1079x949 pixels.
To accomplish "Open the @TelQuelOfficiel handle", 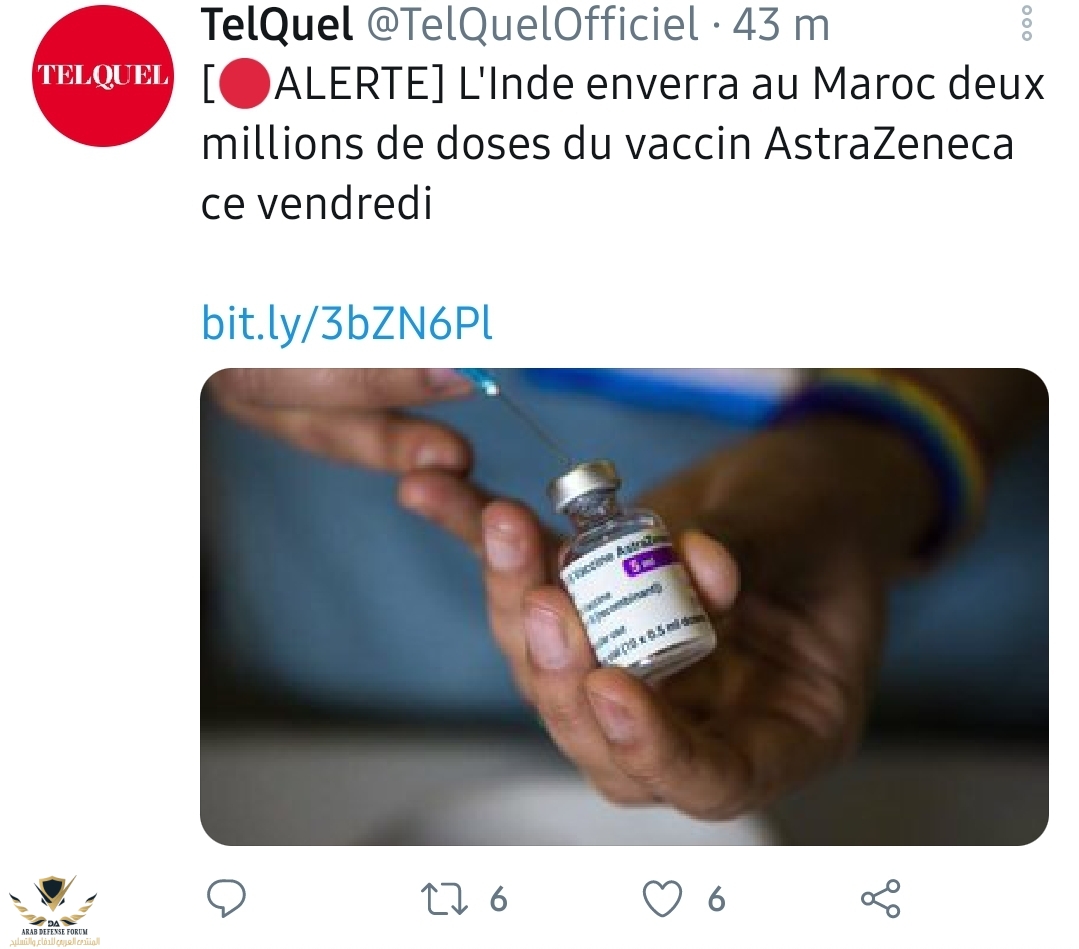I will [x=532, y=24].
